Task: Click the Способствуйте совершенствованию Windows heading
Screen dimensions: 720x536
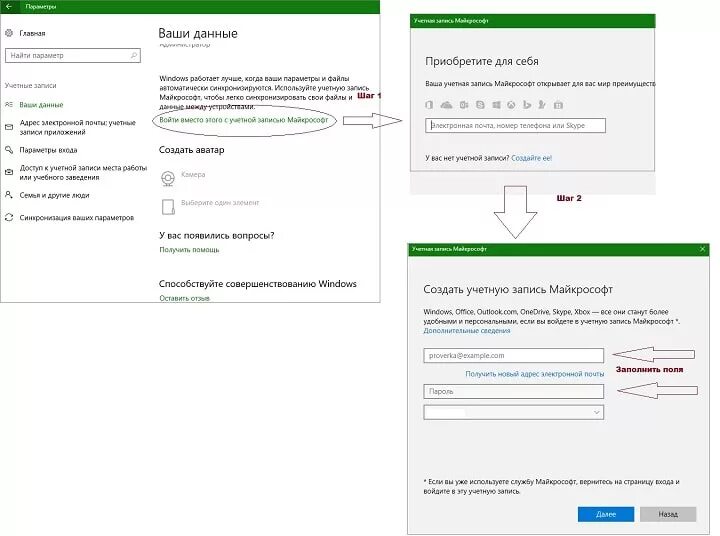Action: pos(258,283)
